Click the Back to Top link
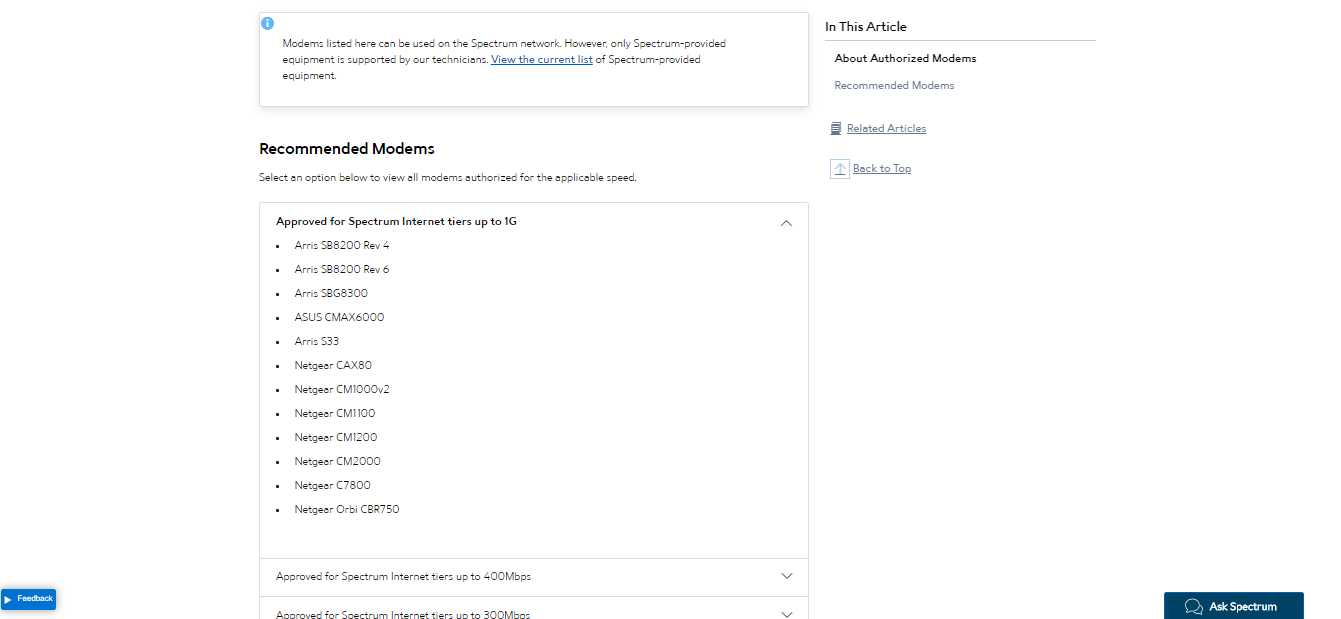Viewport: 1341px width, 619px height. coord(882,168)
